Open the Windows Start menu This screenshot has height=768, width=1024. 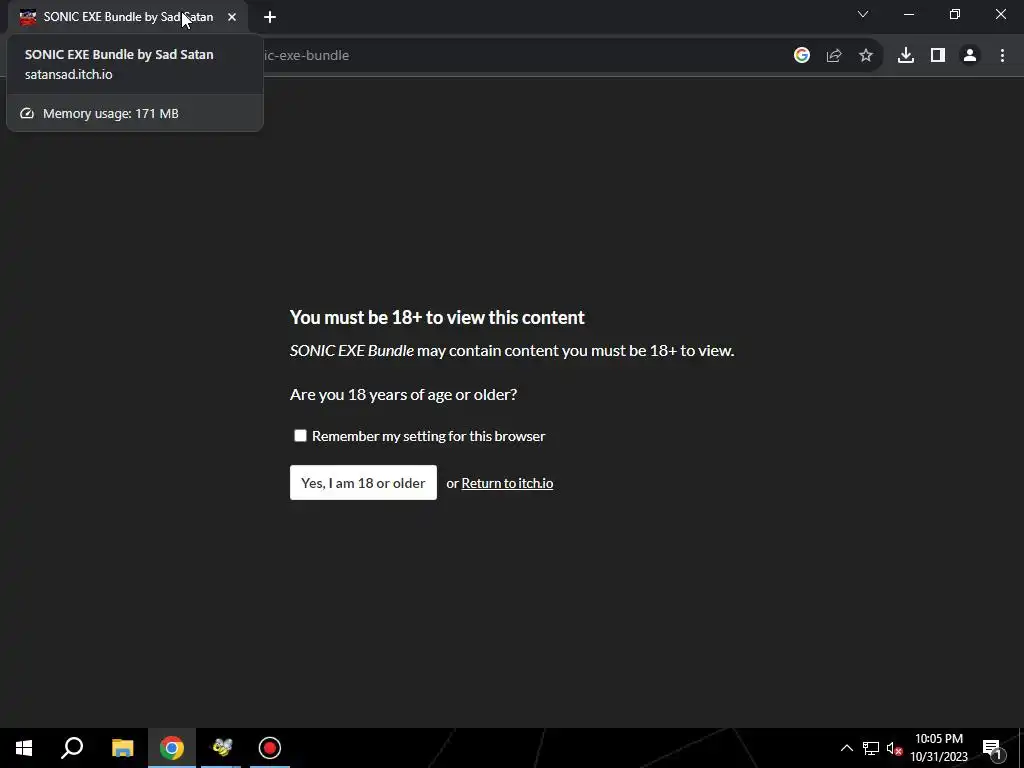coord(24,748)
